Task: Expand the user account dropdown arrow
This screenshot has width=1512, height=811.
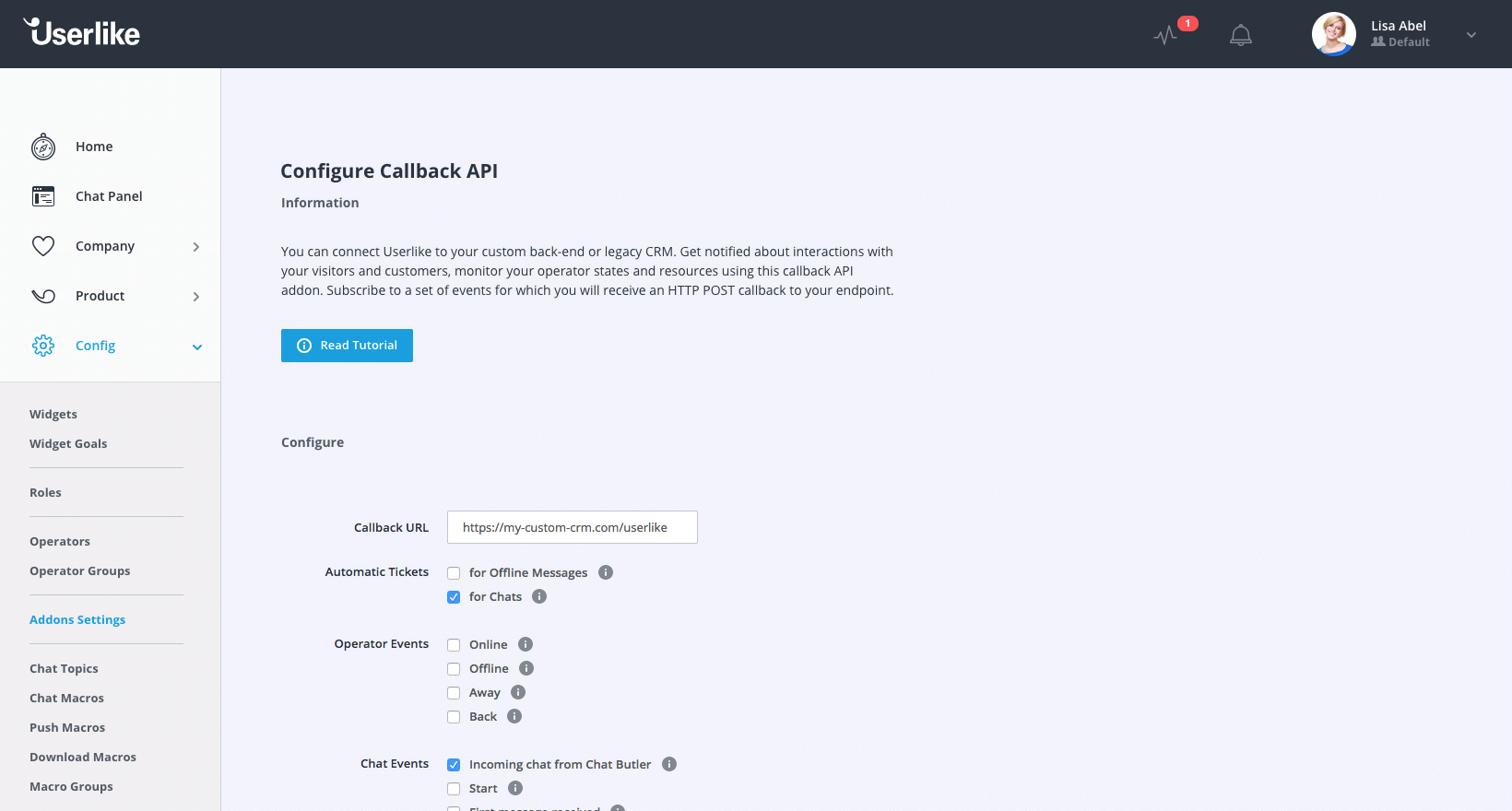Action: pos(1471,35)
